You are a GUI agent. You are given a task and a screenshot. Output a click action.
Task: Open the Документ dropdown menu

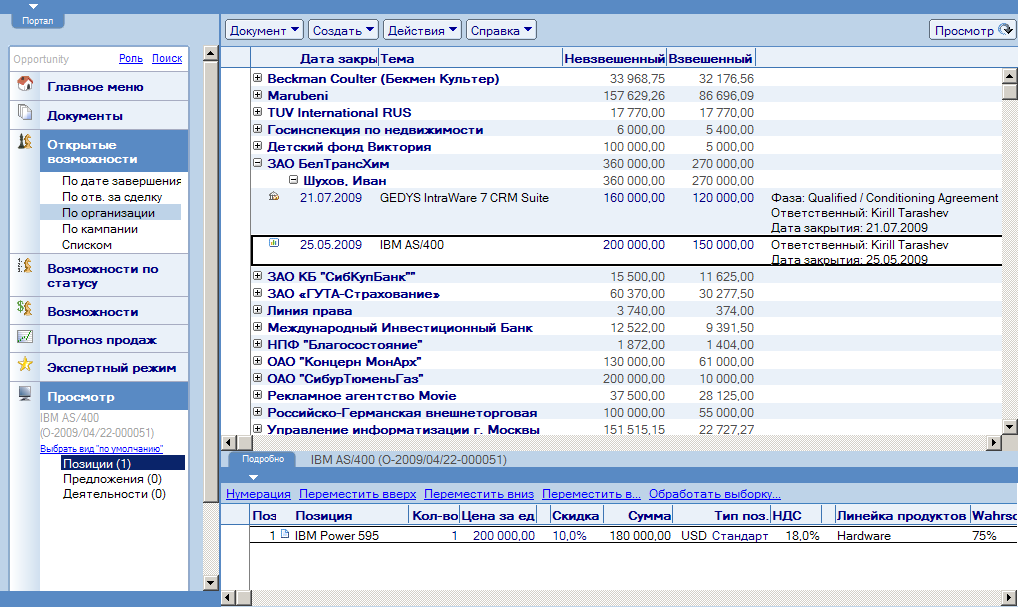pos(264,30)
